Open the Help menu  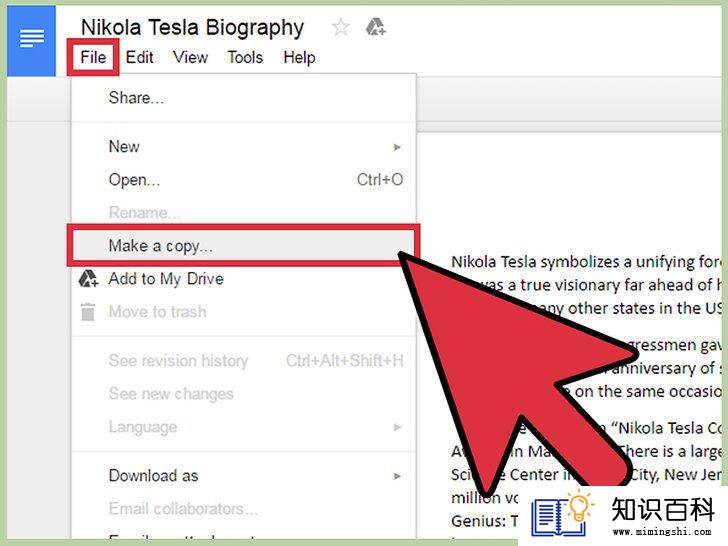tap(299, 57)
